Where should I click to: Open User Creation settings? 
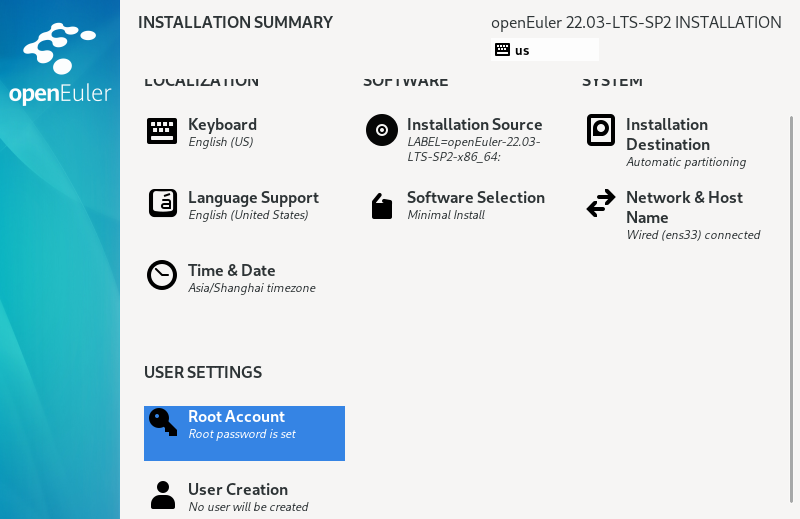238,490
